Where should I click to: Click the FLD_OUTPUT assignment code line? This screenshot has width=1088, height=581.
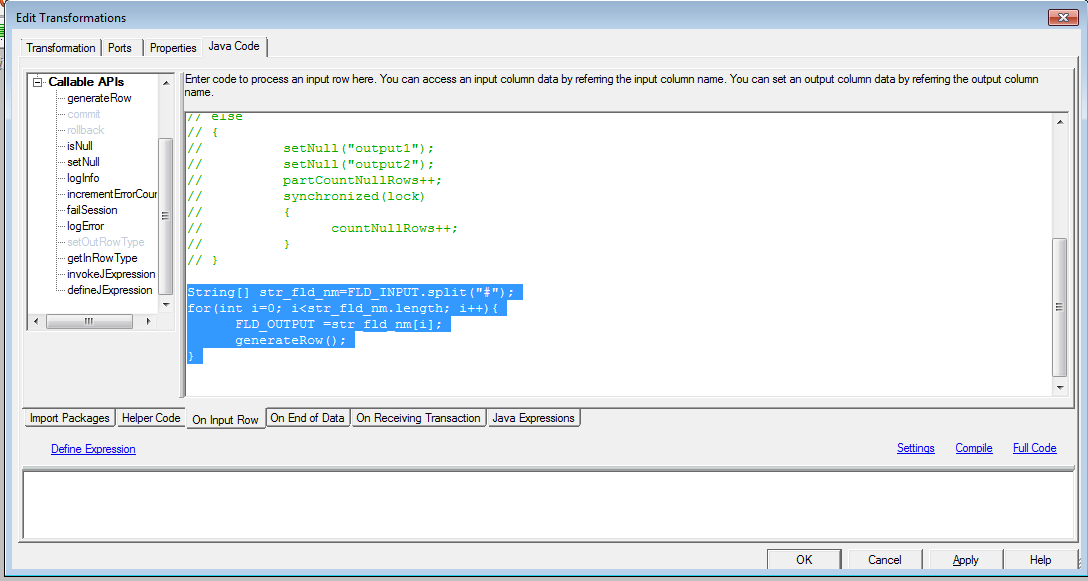[x=338, y=324]
